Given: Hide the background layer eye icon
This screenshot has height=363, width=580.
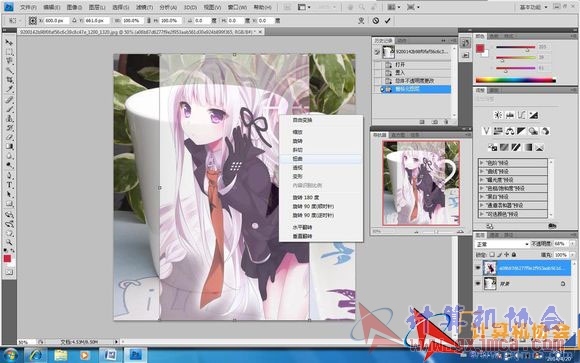Looking at the screenshot, I should [x=478, y=283].
